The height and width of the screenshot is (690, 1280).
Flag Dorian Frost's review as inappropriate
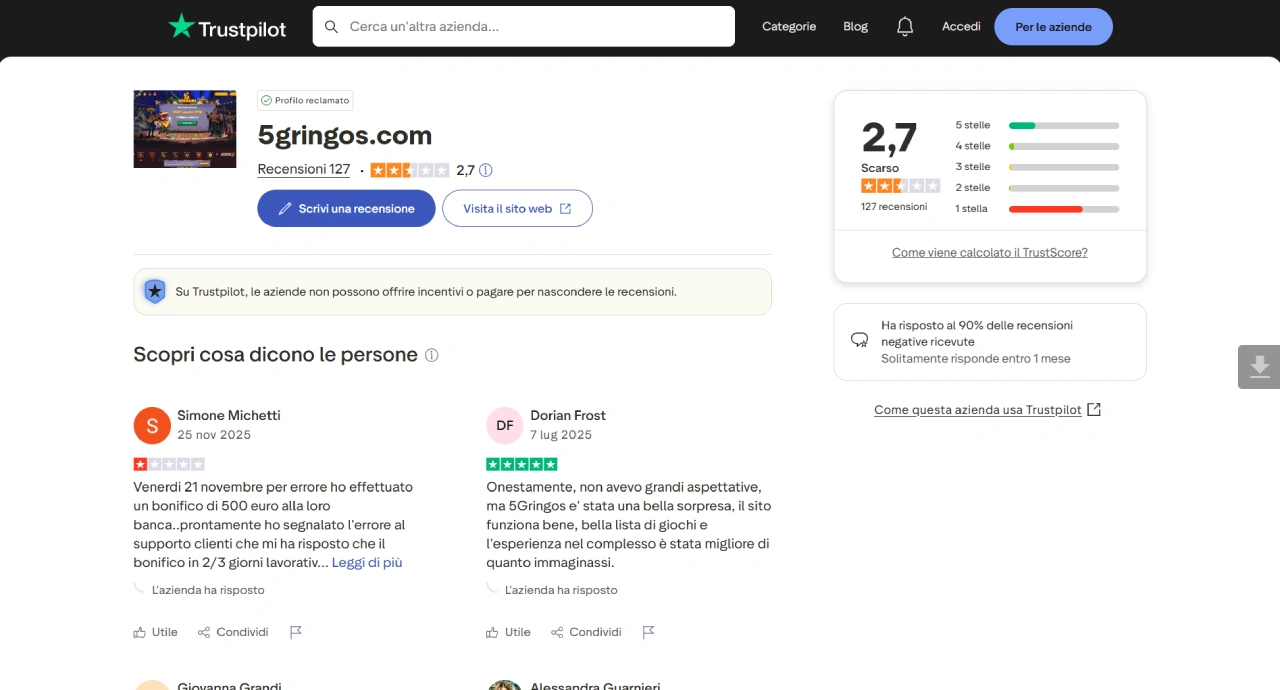(x=648, y=631)
